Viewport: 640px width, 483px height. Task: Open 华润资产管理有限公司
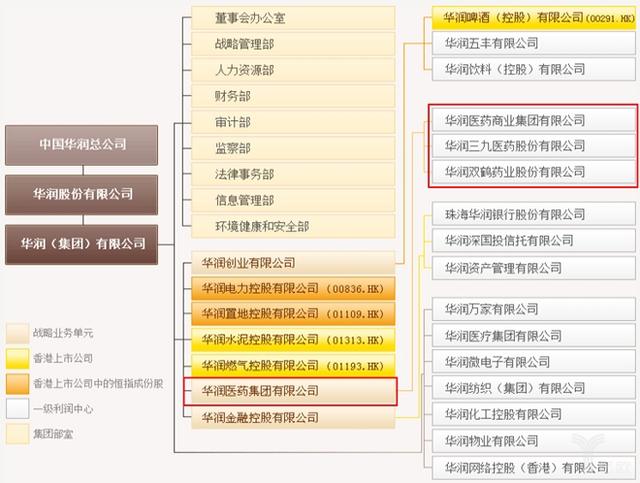coord(534,268)
